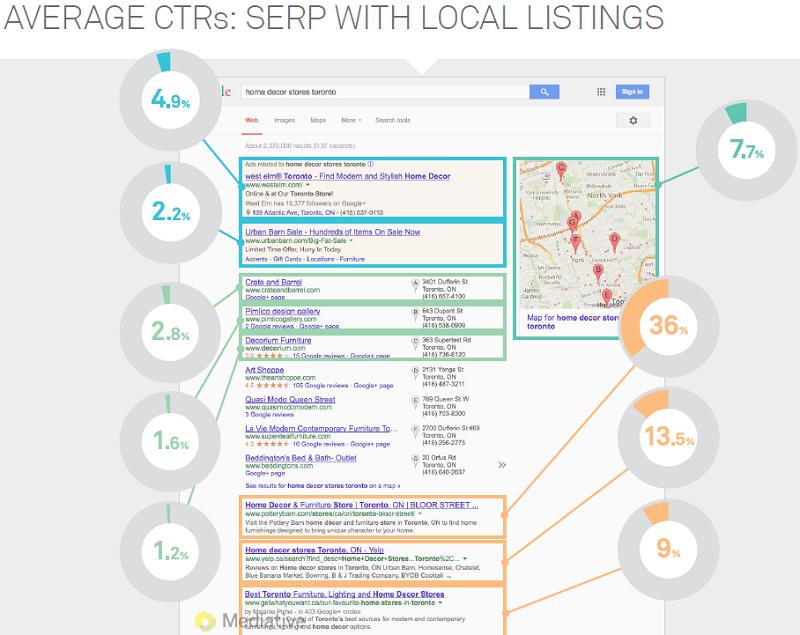The width and height of the screenshot is (800, 635).
Task: Click the 36% orange donut chart
Action: pyautogui.click(x=668, y=326)
